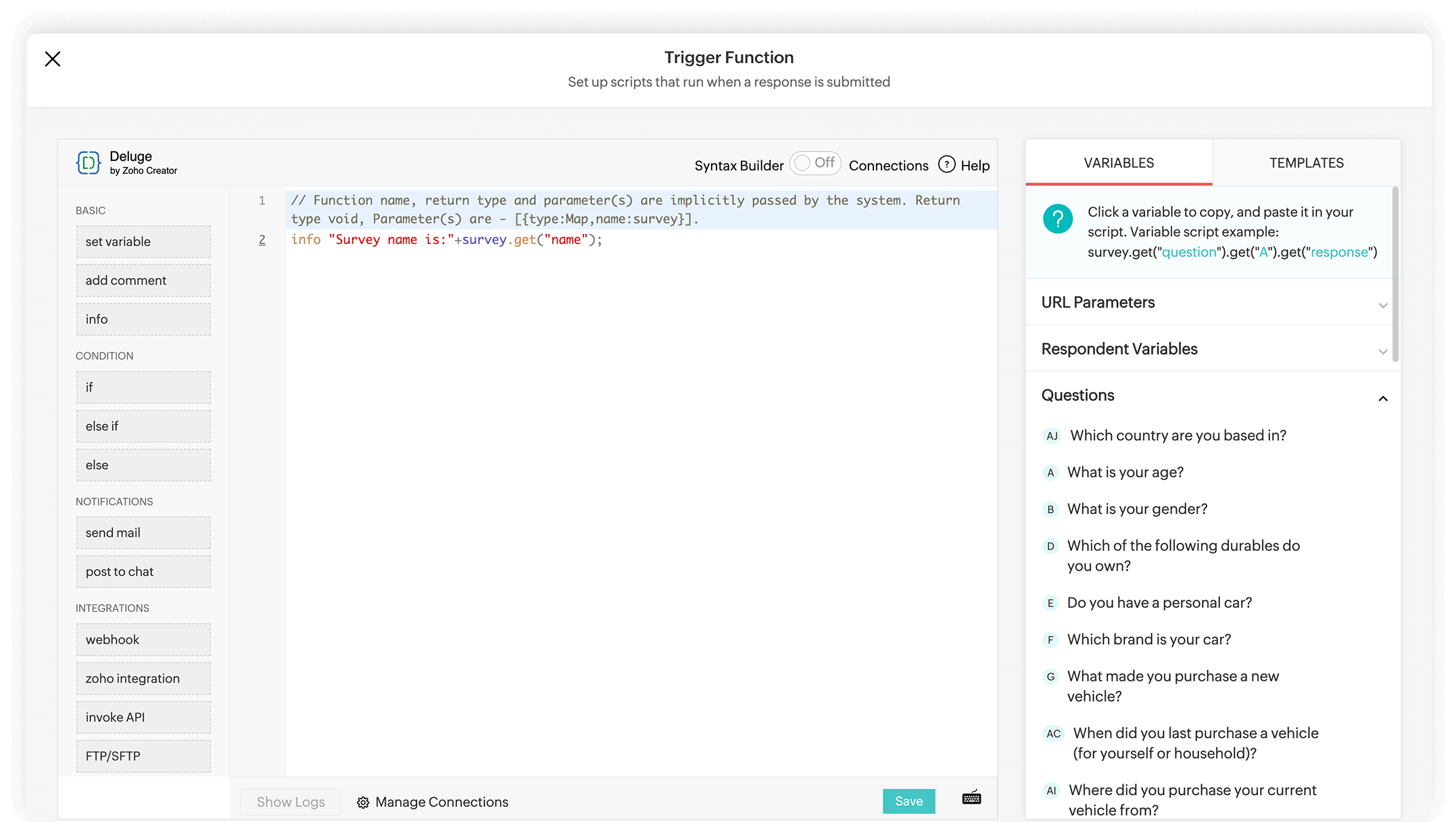The height and width of the screenshot is (822, 1456).
Task: Click the teal variable help icon
Action: click(1058, 219)
